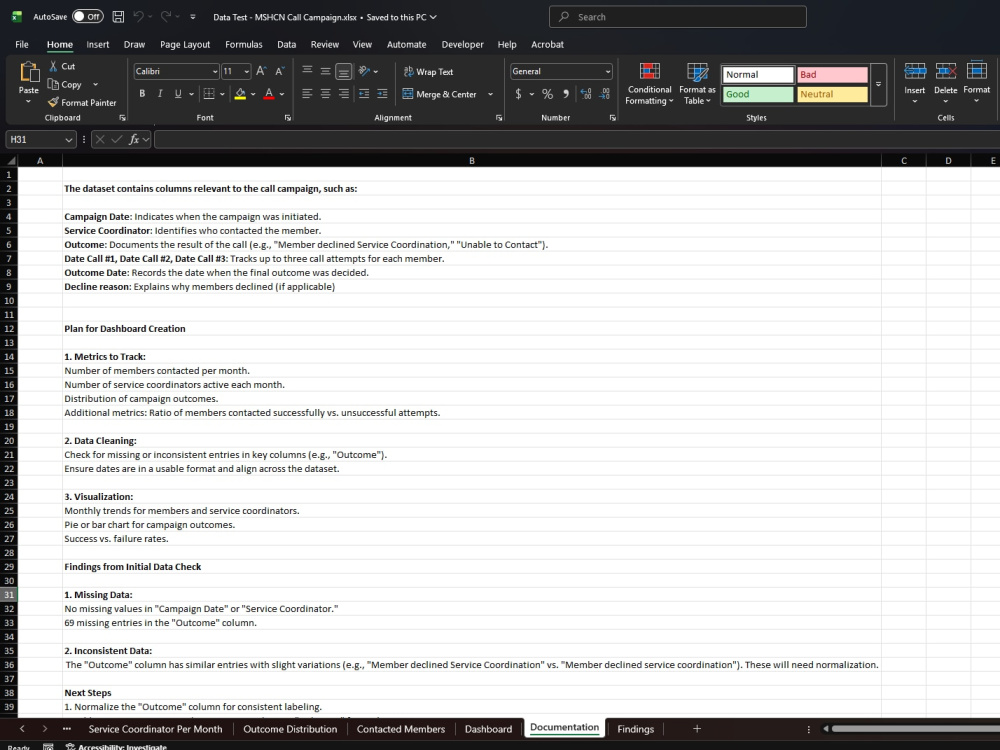Screen dimensions: 1000x750
Task: Apply the Good cell style swatch
Action: coord(758,94)
